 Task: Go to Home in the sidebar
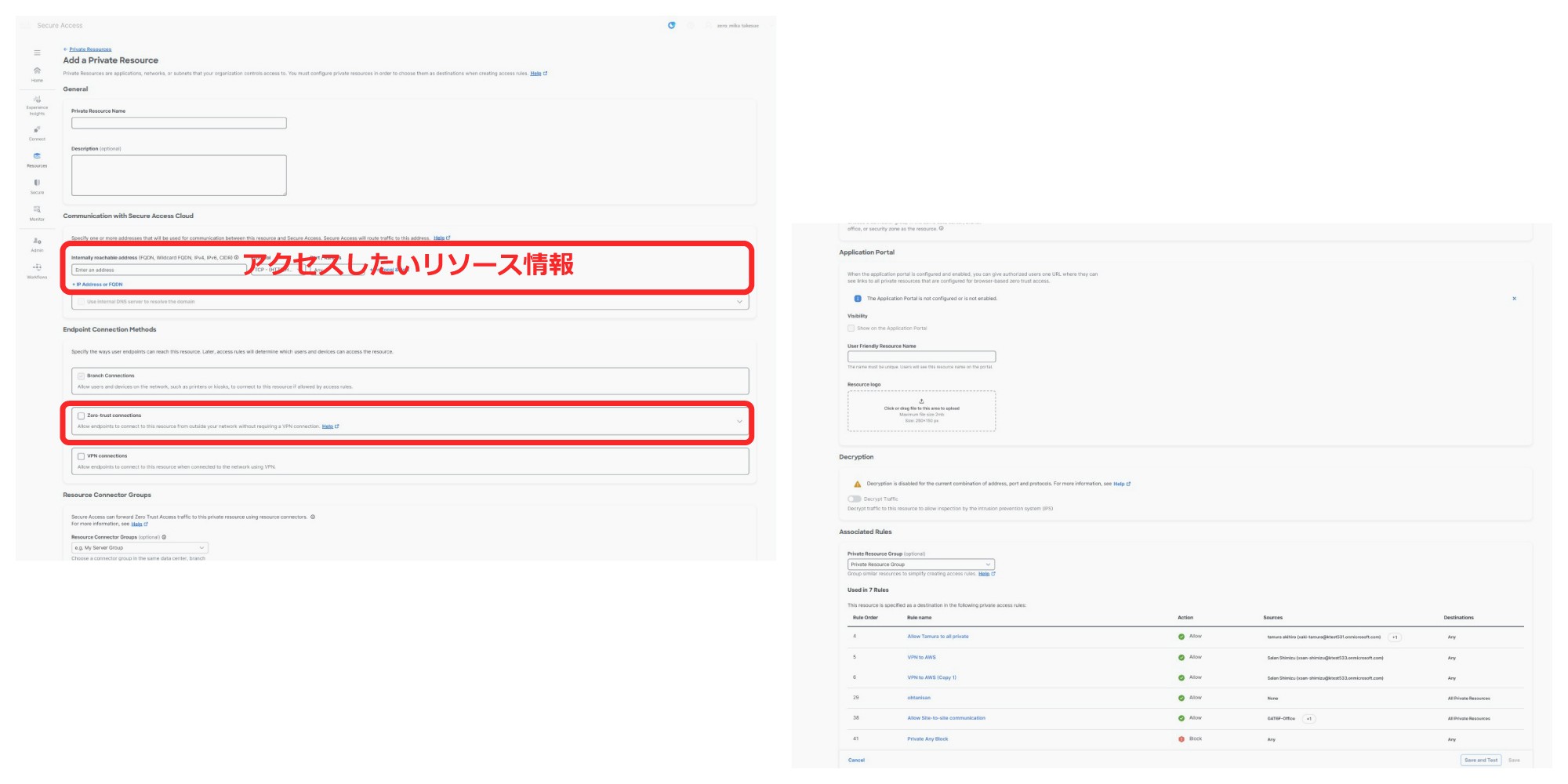click(37, 74)
